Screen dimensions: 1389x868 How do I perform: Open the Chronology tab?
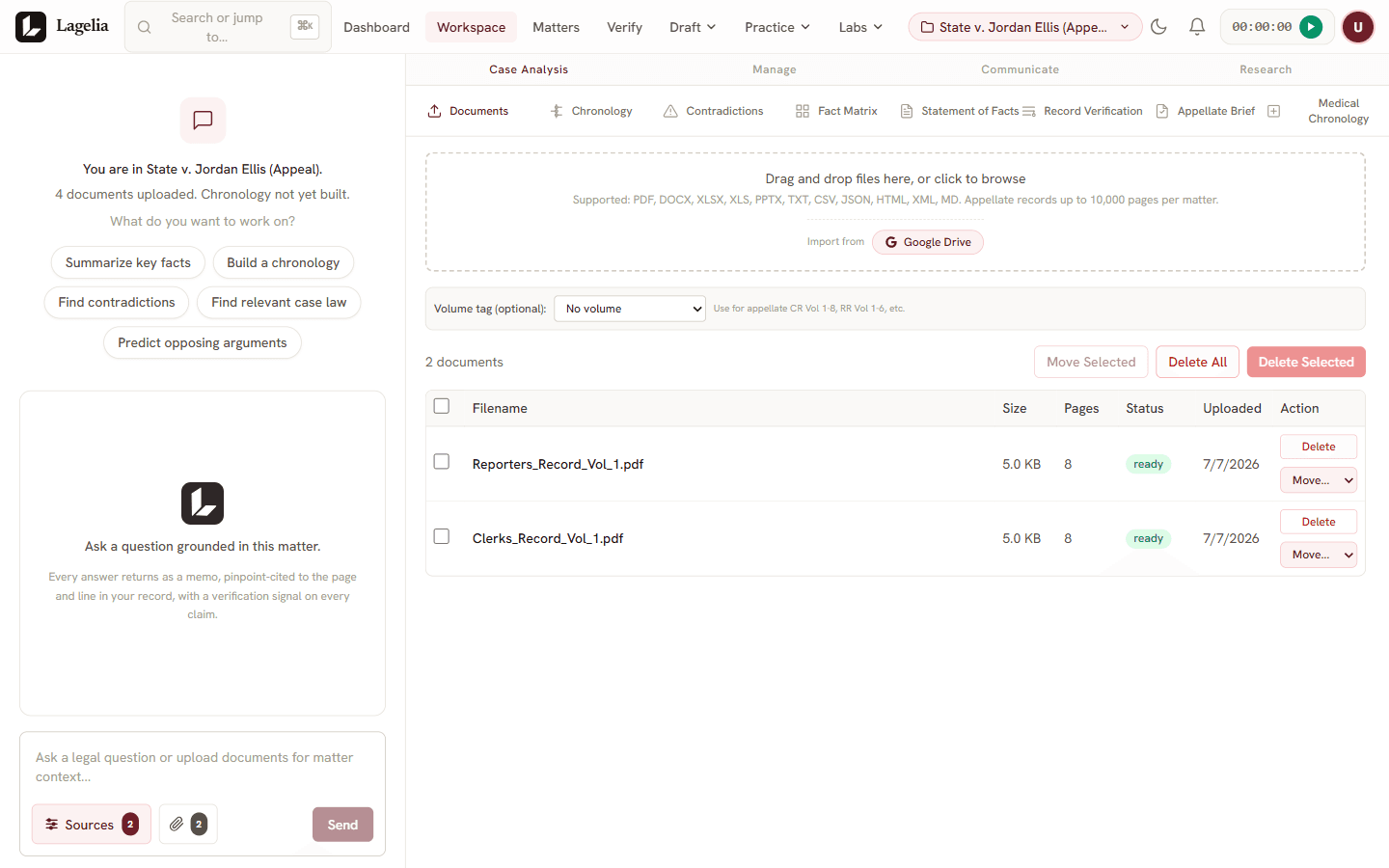pos(591,111)
